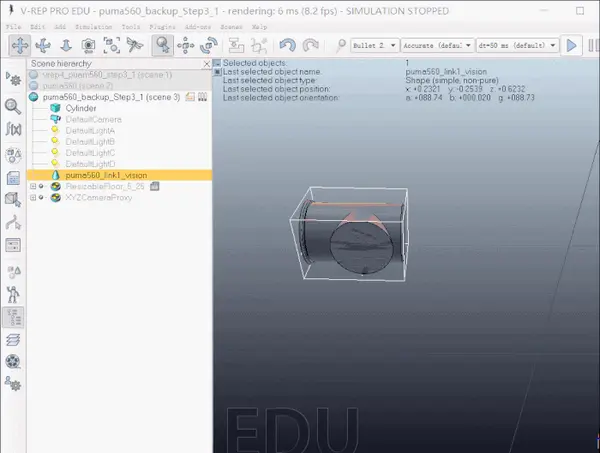This screenshot has height=453, width=600.
Task: Click the Redo arrow
Action: click(311, 46)
